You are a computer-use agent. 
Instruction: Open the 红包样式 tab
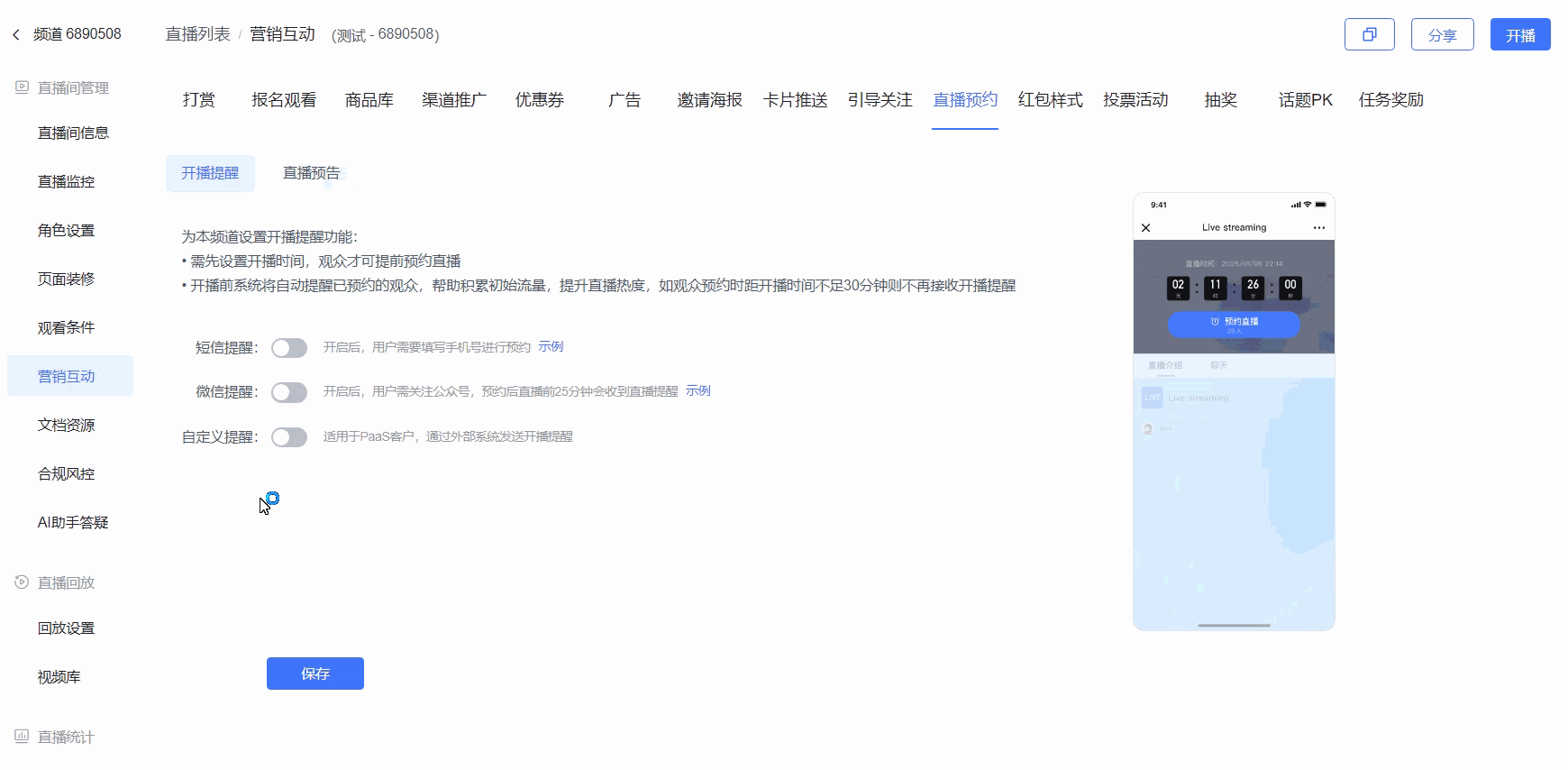coord(1051,100)
